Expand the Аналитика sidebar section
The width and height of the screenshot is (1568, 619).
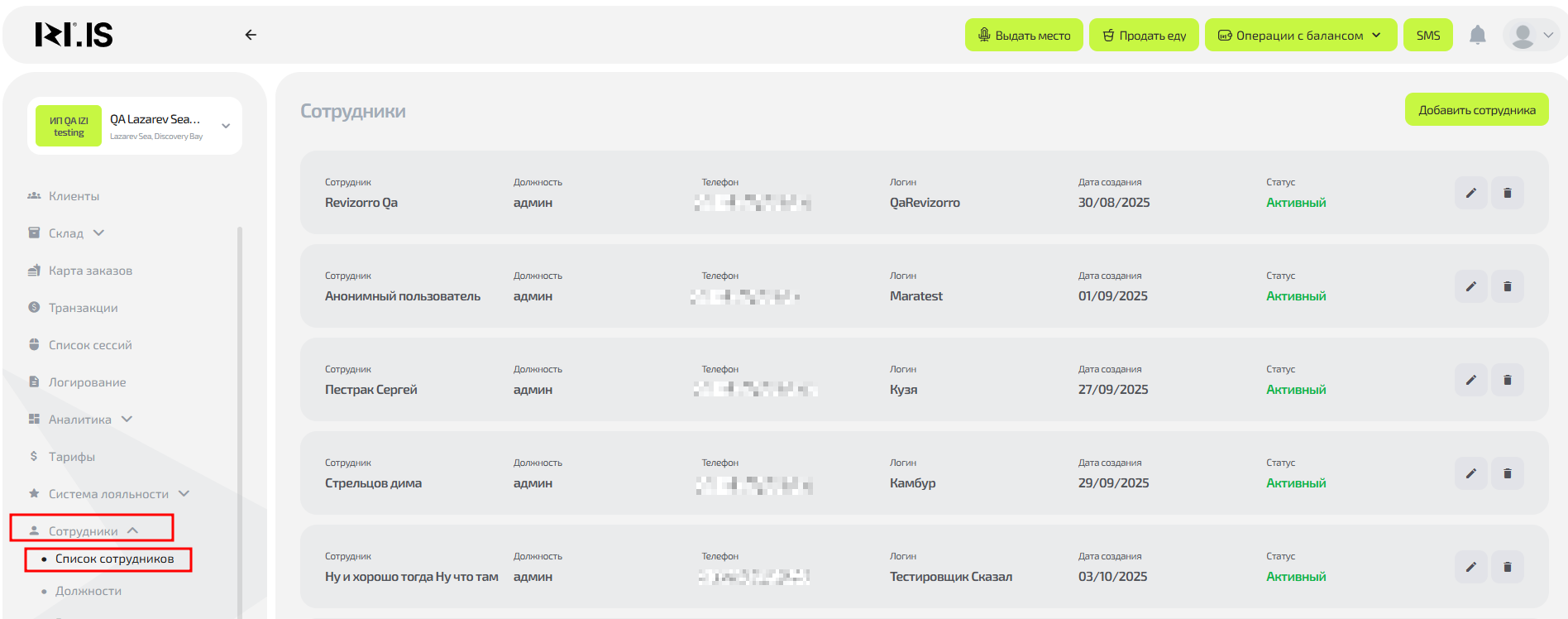(80, 420)
